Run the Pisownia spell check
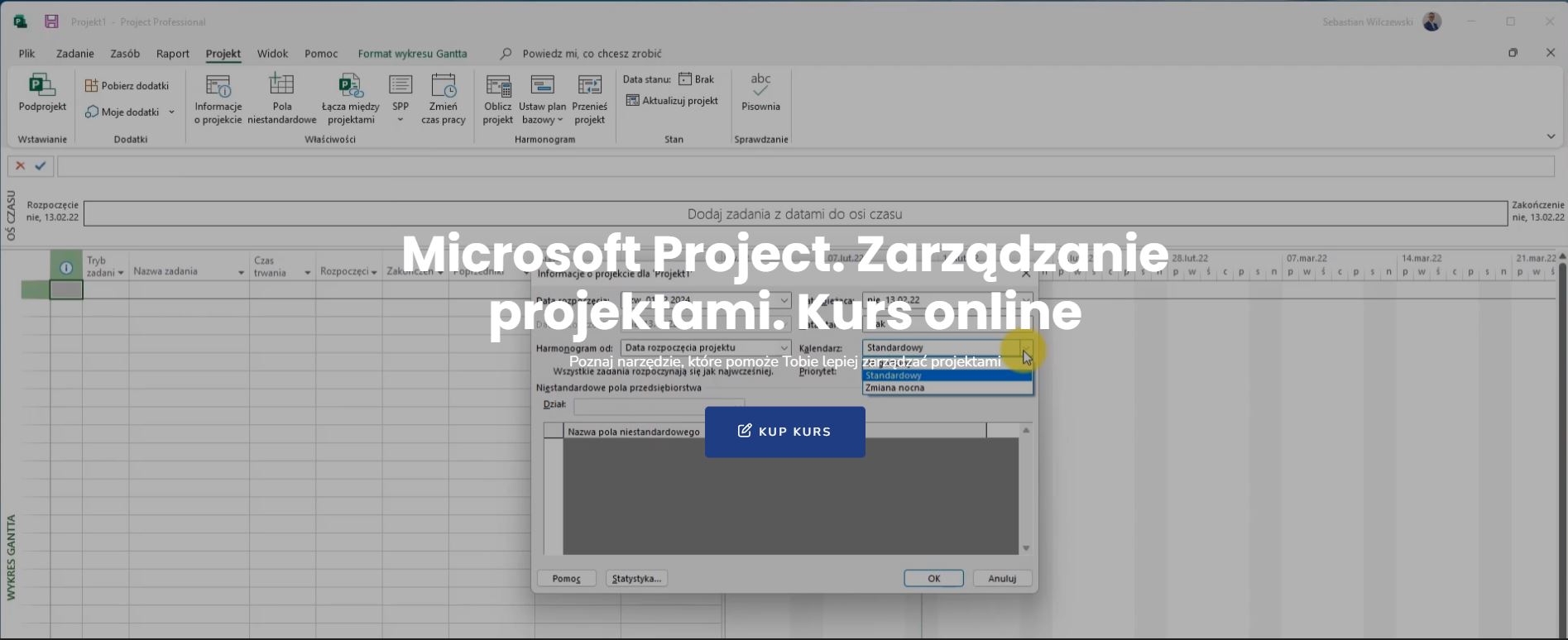Image resolution: width=1568 pixels, height=640 pixels. [x=760, y=92]
